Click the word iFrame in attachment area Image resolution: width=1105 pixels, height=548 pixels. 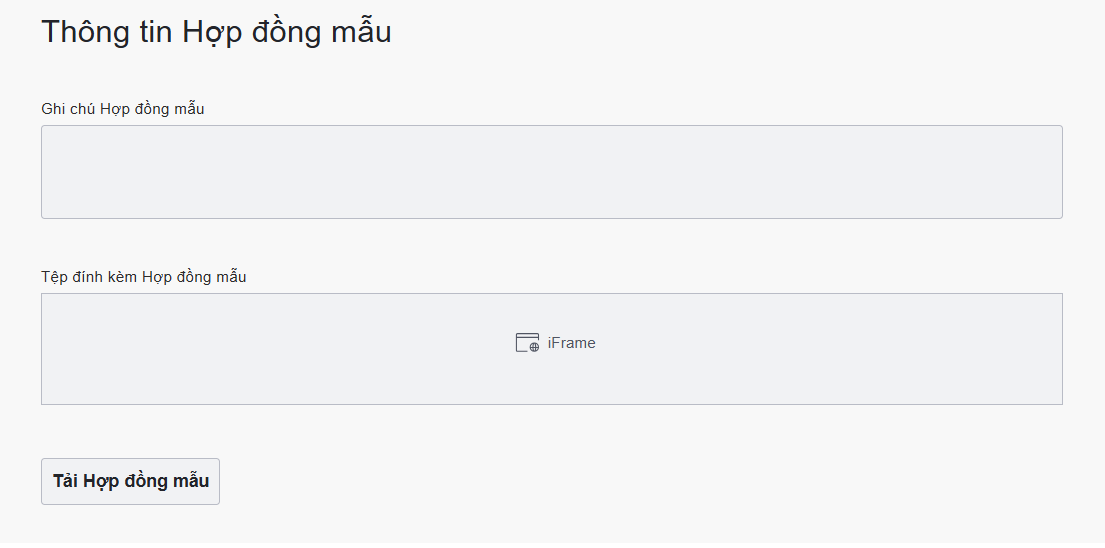[x=571, y=343]
